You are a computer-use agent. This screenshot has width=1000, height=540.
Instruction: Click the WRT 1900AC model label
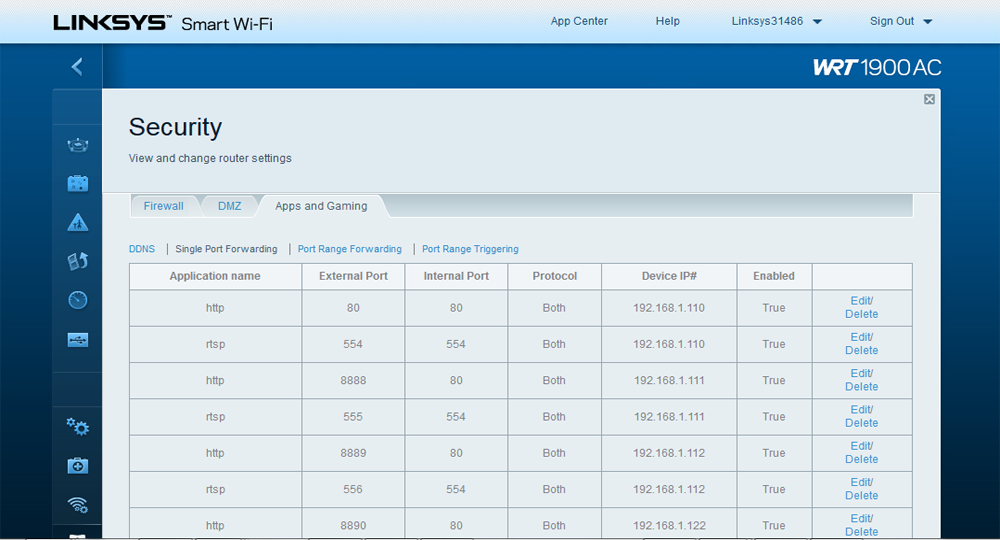click(877, 68)
